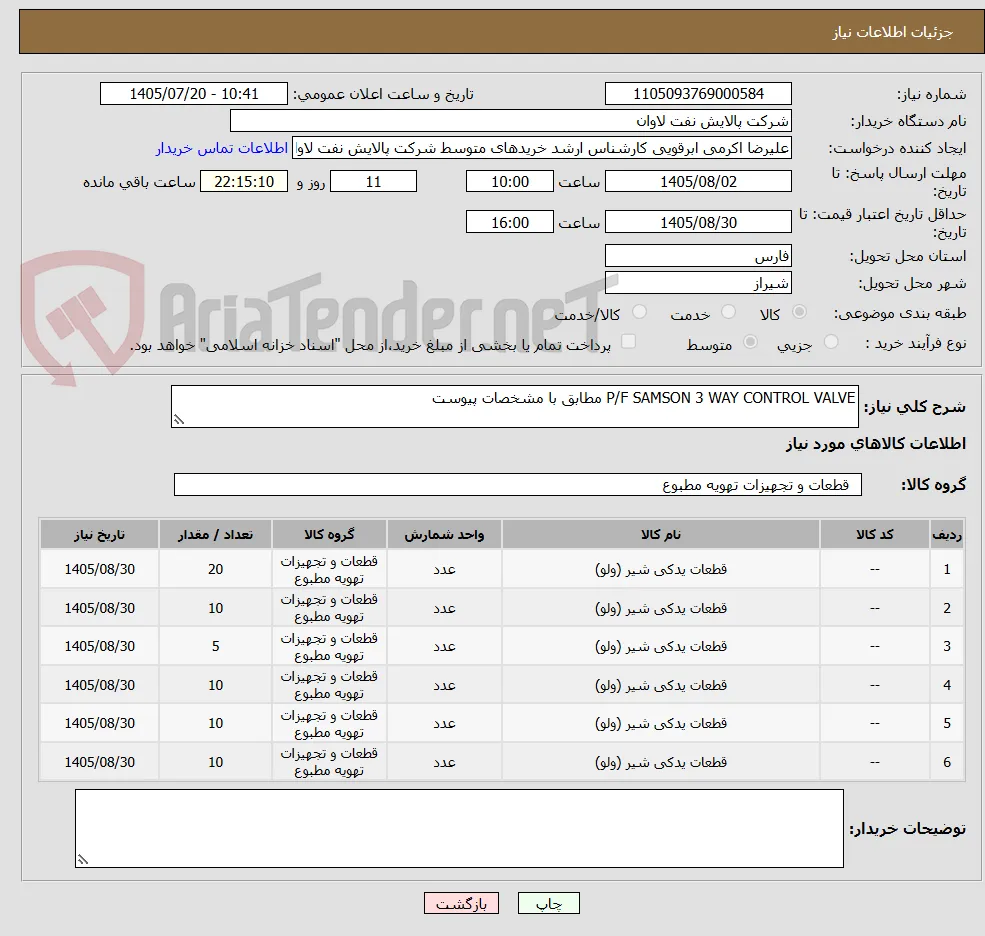Click the تاریخ نیاز column header
985x936 pixels.
pyautogui.click(x=99, y=535)
